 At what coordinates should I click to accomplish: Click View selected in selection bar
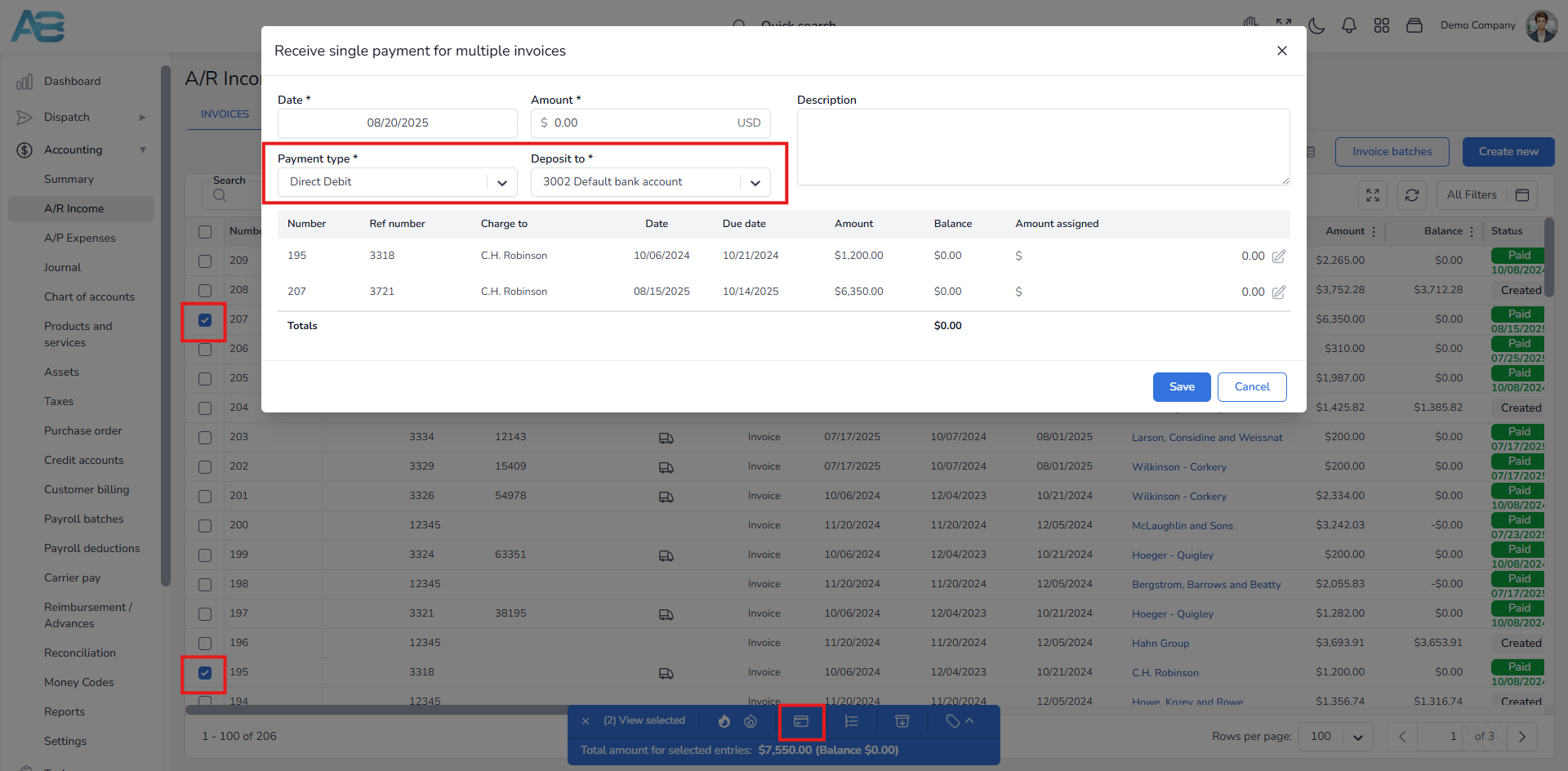[644, 720]
